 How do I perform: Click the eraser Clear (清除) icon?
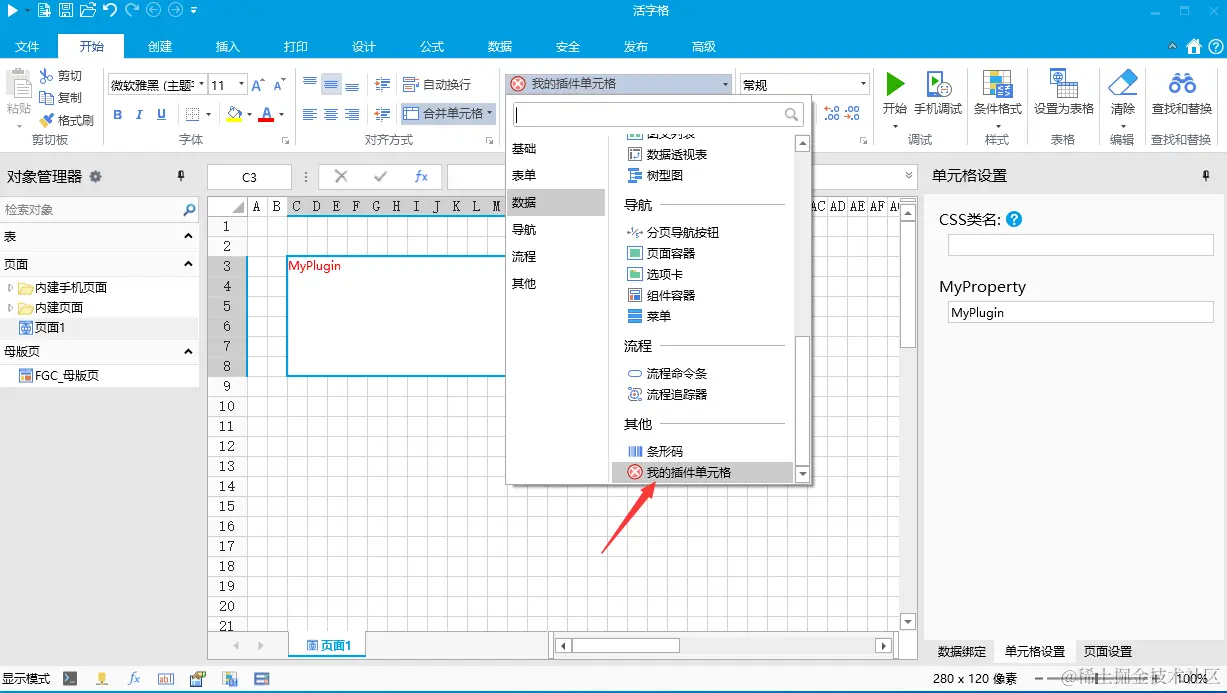click(1123, 82)
